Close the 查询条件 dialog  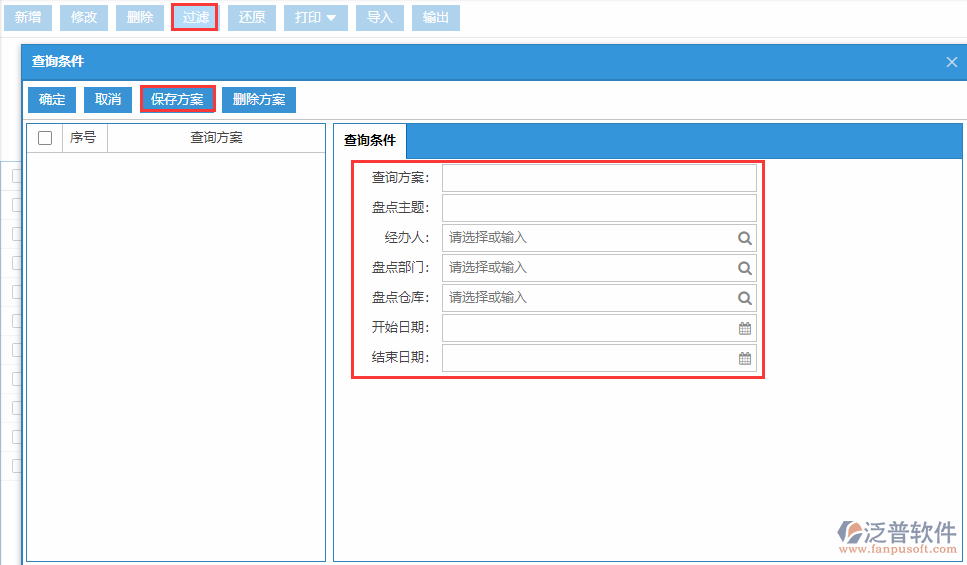point(951,62)
